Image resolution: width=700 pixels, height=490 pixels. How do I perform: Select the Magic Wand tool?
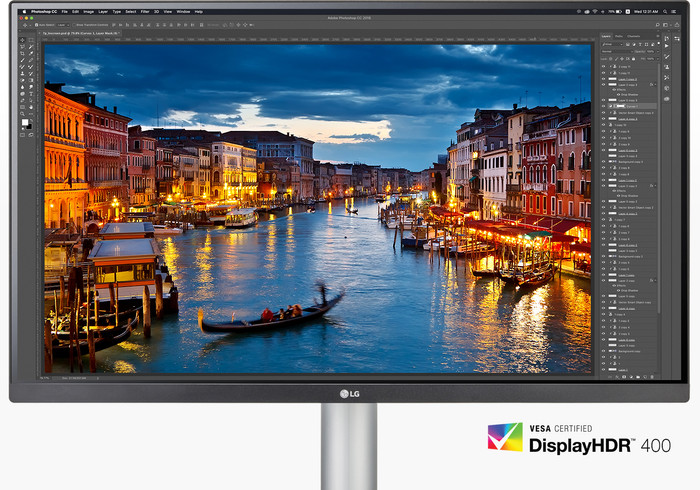[31, 46]
